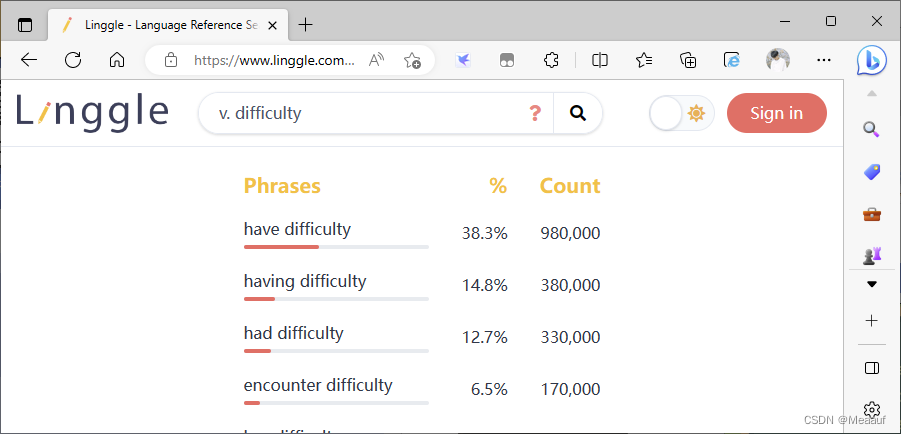Click the Linggle logo

92,111
